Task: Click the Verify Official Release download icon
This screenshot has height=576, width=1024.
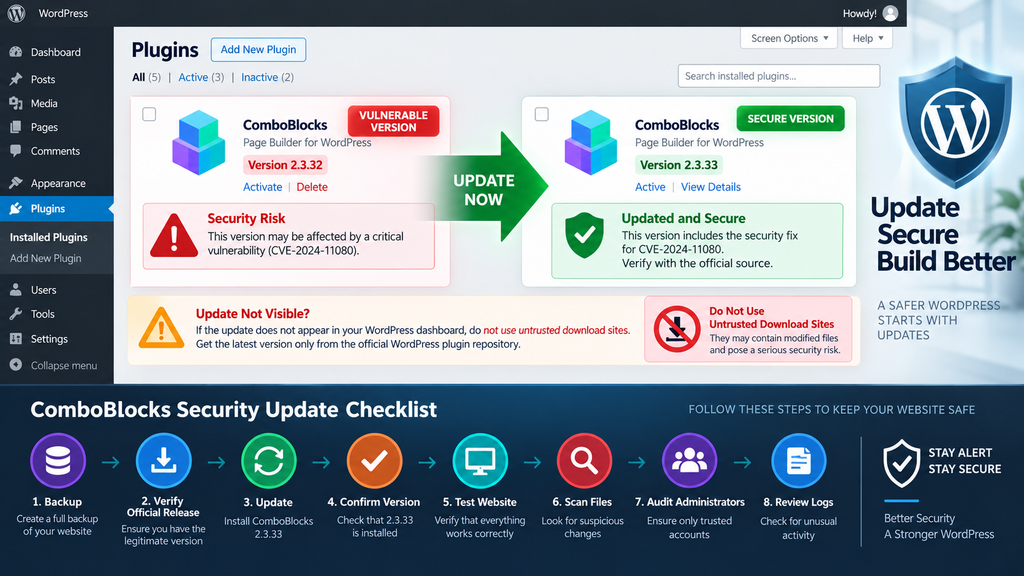Action: pos(163,461)
